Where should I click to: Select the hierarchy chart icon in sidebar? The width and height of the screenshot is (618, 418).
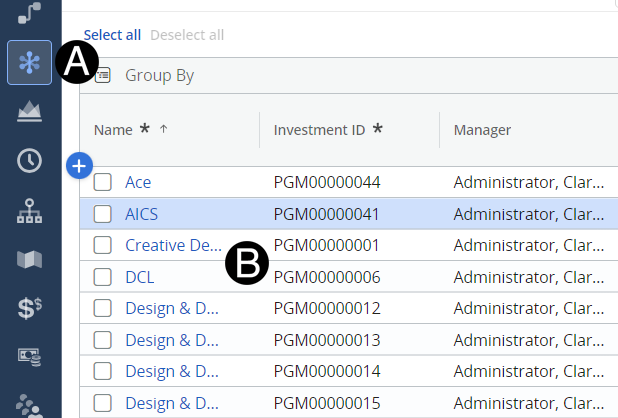29,210
